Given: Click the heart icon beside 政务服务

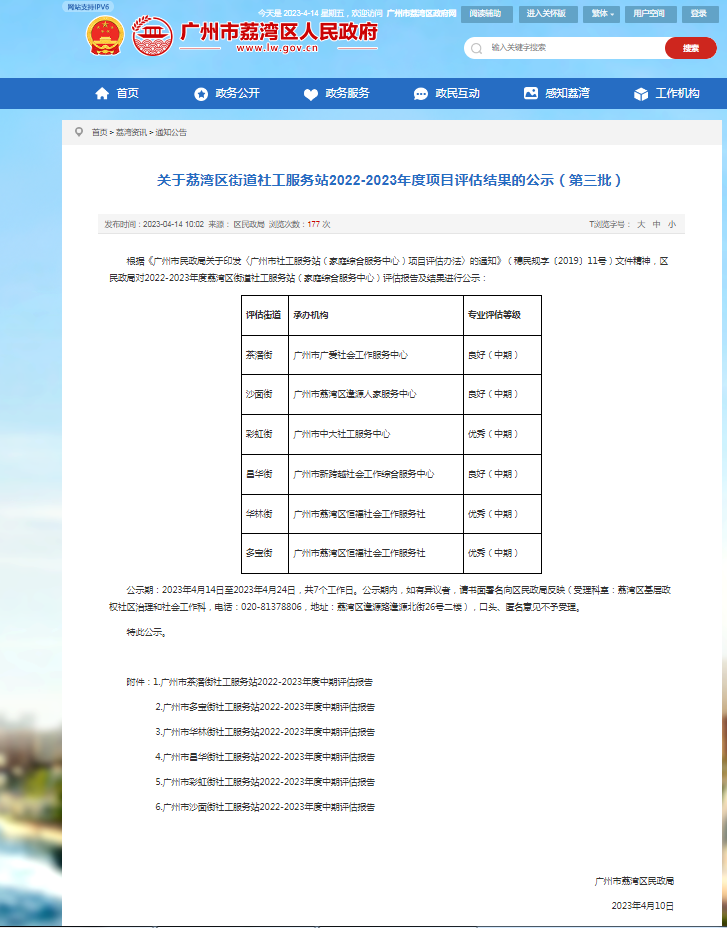Looking at the screenshot, I should (311, 94).
